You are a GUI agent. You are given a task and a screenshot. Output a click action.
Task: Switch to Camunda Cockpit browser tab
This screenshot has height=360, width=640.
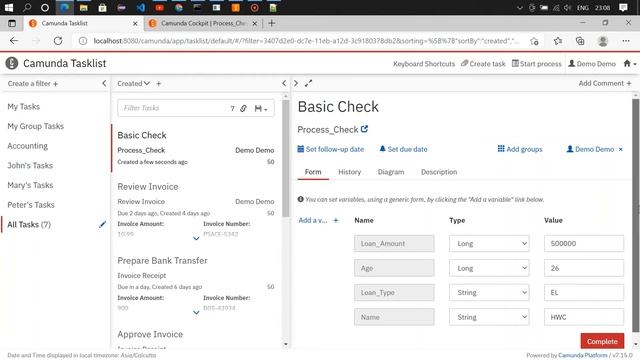pyautogui.click(x=203, y=23)
